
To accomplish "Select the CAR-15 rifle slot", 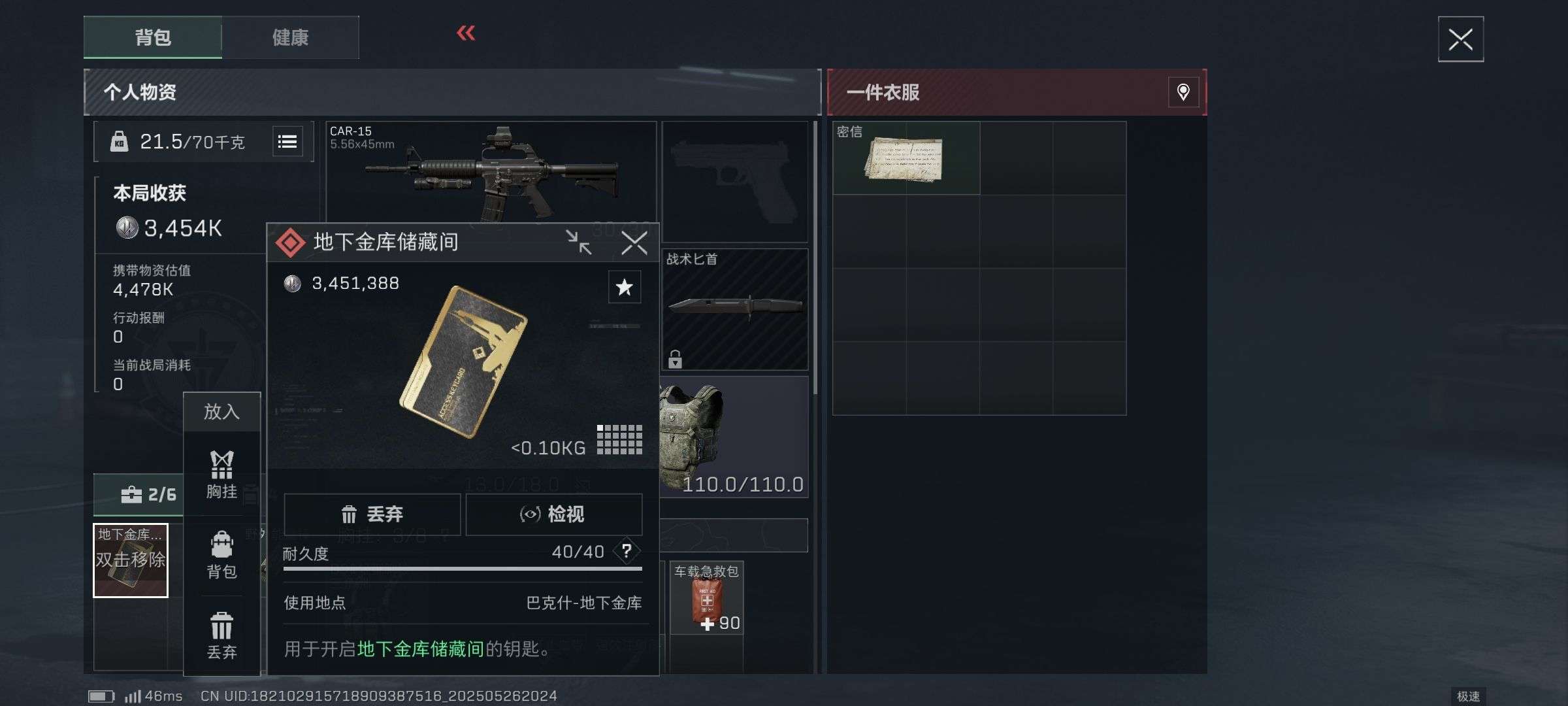I will pyautogui.click(x=491, y=173).
